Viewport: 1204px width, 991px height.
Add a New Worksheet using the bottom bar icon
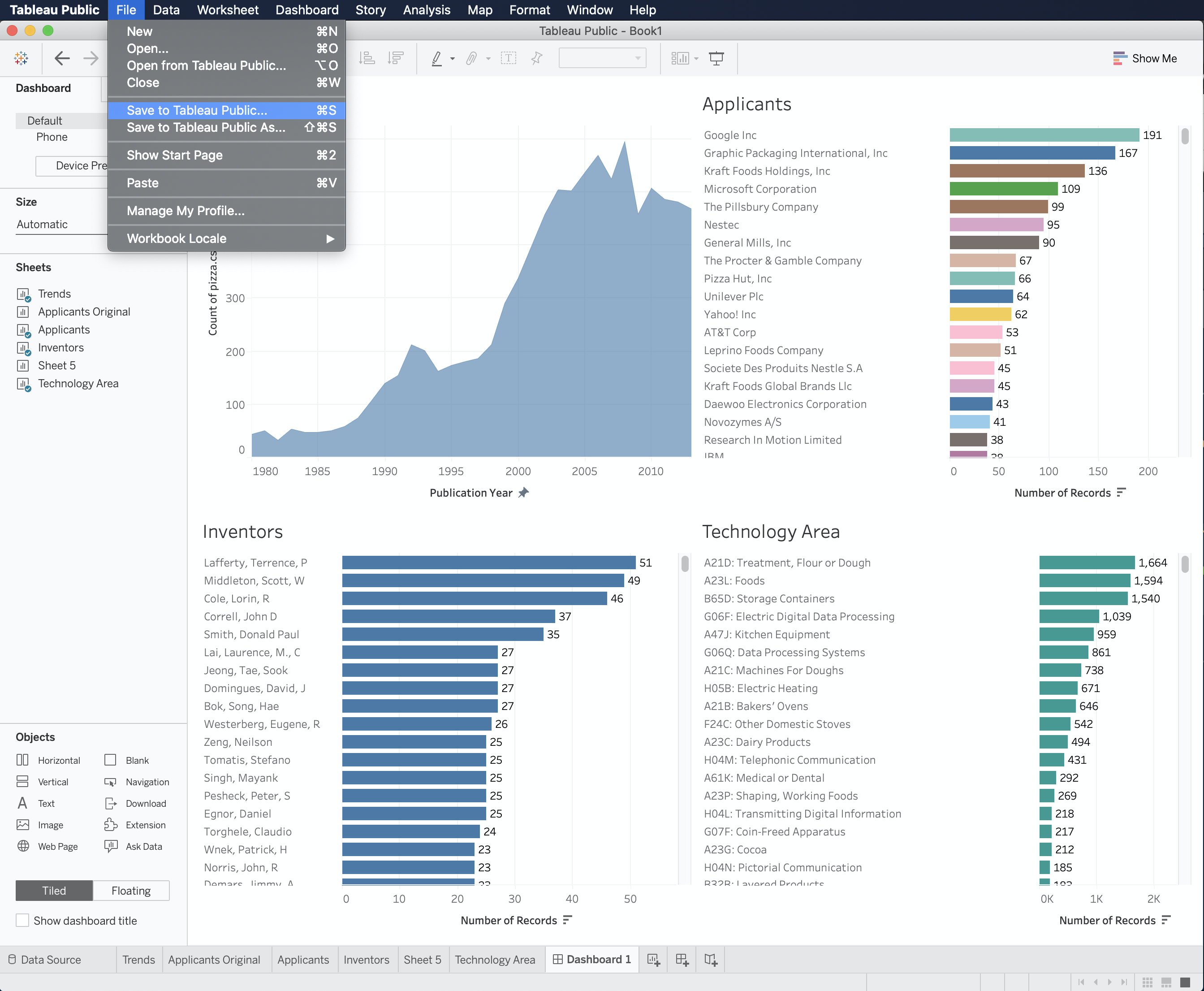click(654, 960)
